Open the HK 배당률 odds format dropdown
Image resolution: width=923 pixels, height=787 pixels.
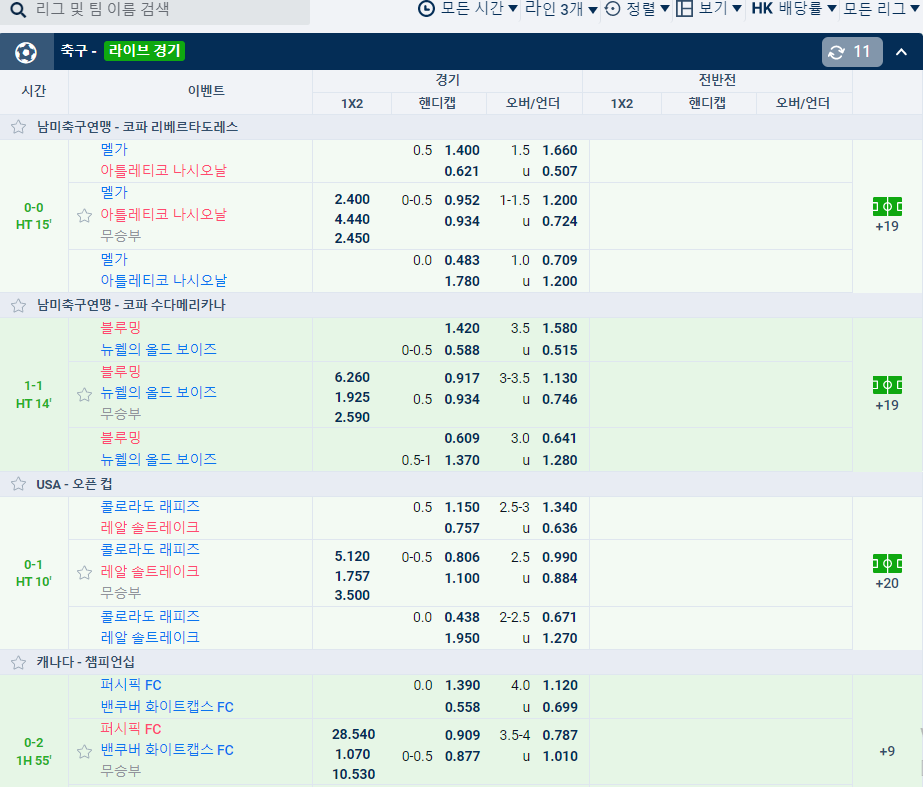[793, 9]
